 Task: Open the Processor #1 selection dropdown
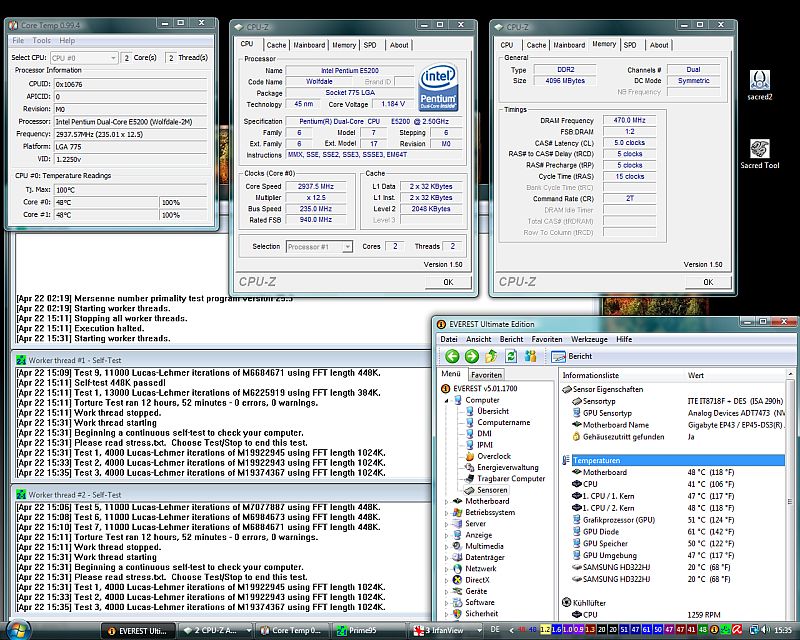click(x=319, y=246)
